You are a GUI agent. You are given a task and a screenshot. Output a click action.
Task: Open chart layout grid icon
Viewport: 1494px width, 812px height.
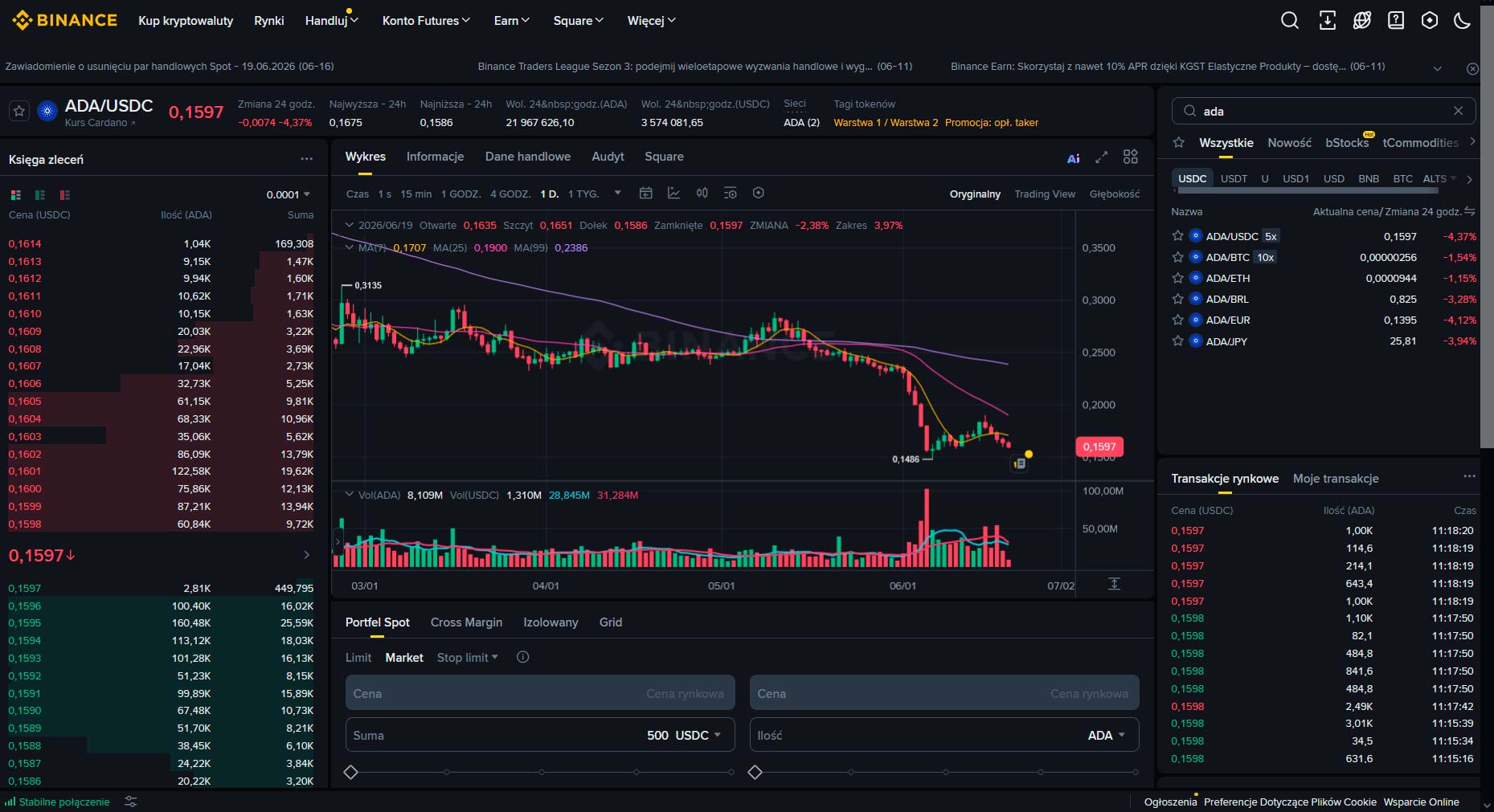[x=1131, y=157]
